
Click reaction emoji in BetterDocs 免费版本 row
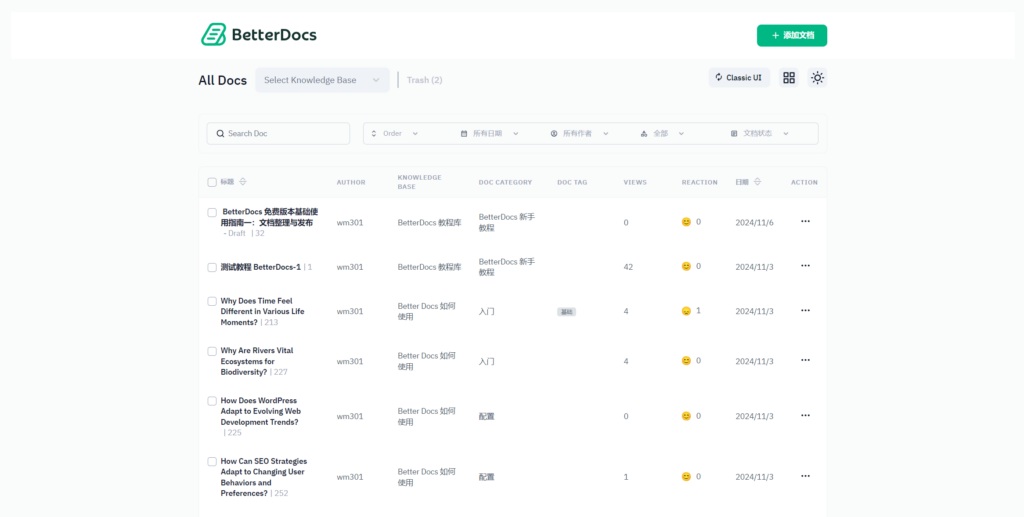pyautogui.click(x=686, y=222)
